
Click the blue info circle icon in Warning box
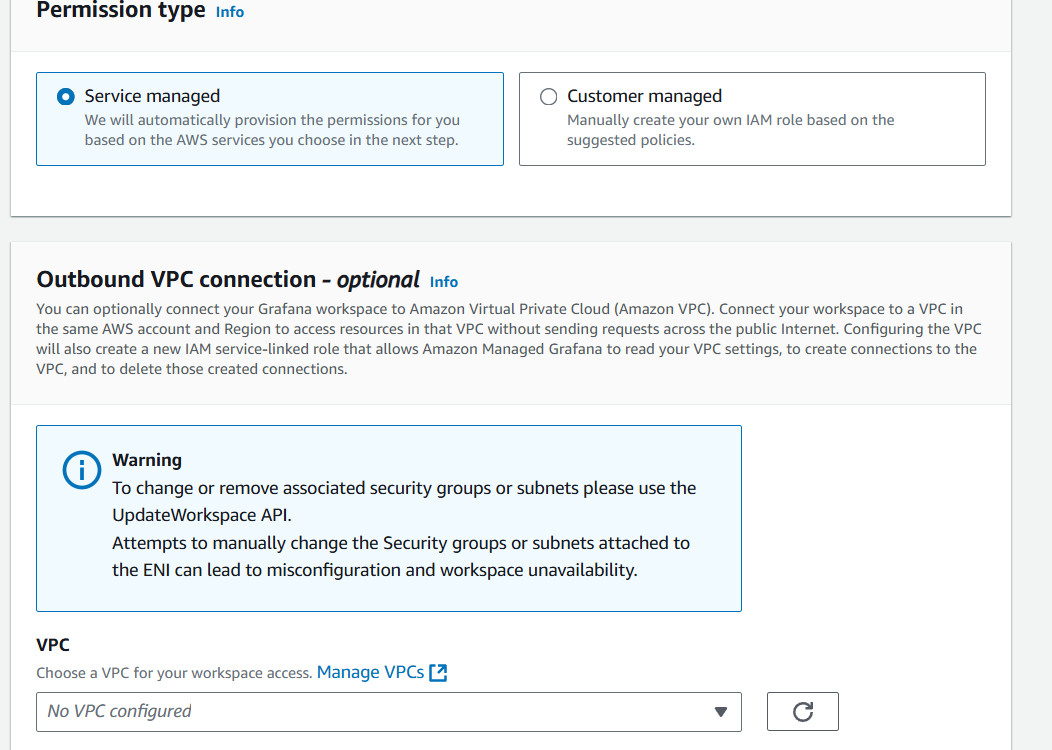tap(82, 470)
